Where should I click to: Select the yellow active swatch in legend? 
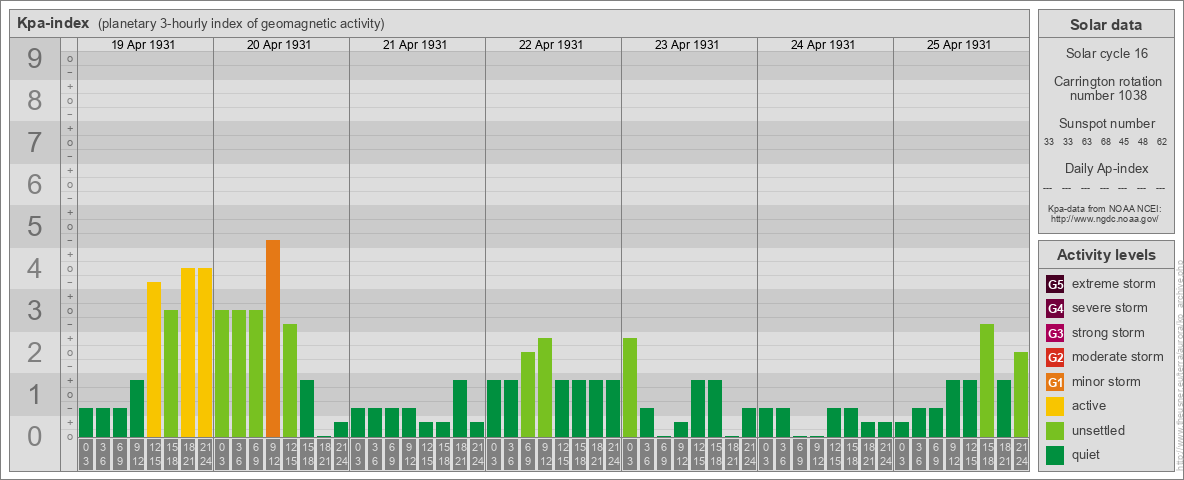pos(1055,406)
